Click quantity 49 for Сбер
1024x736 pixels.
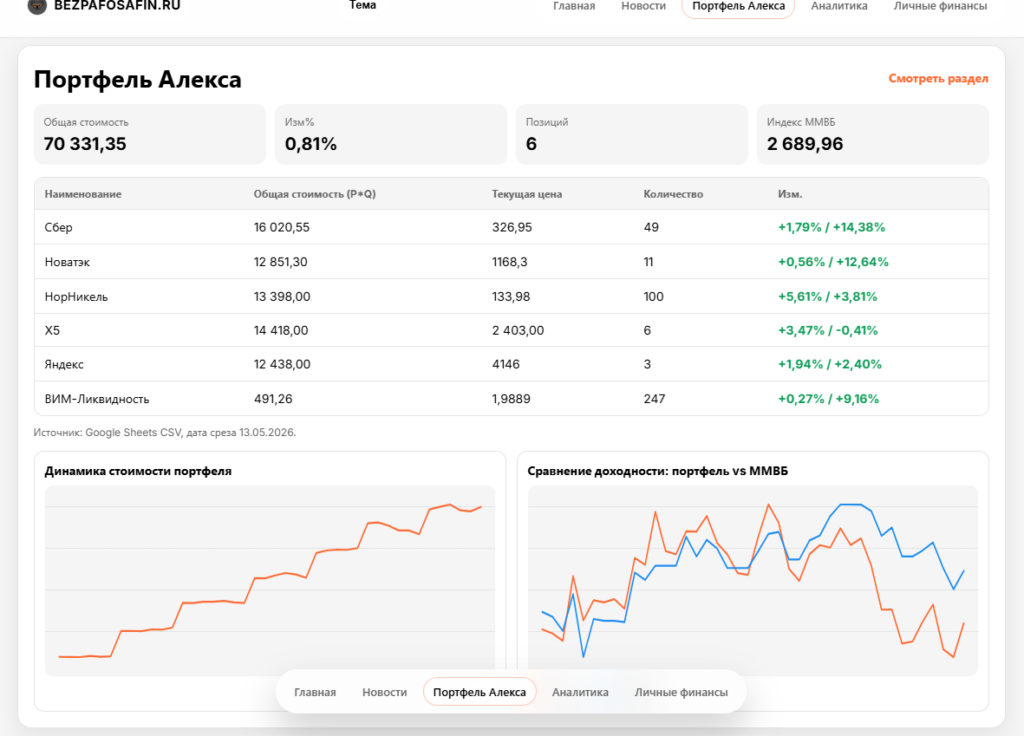[651, 227]
